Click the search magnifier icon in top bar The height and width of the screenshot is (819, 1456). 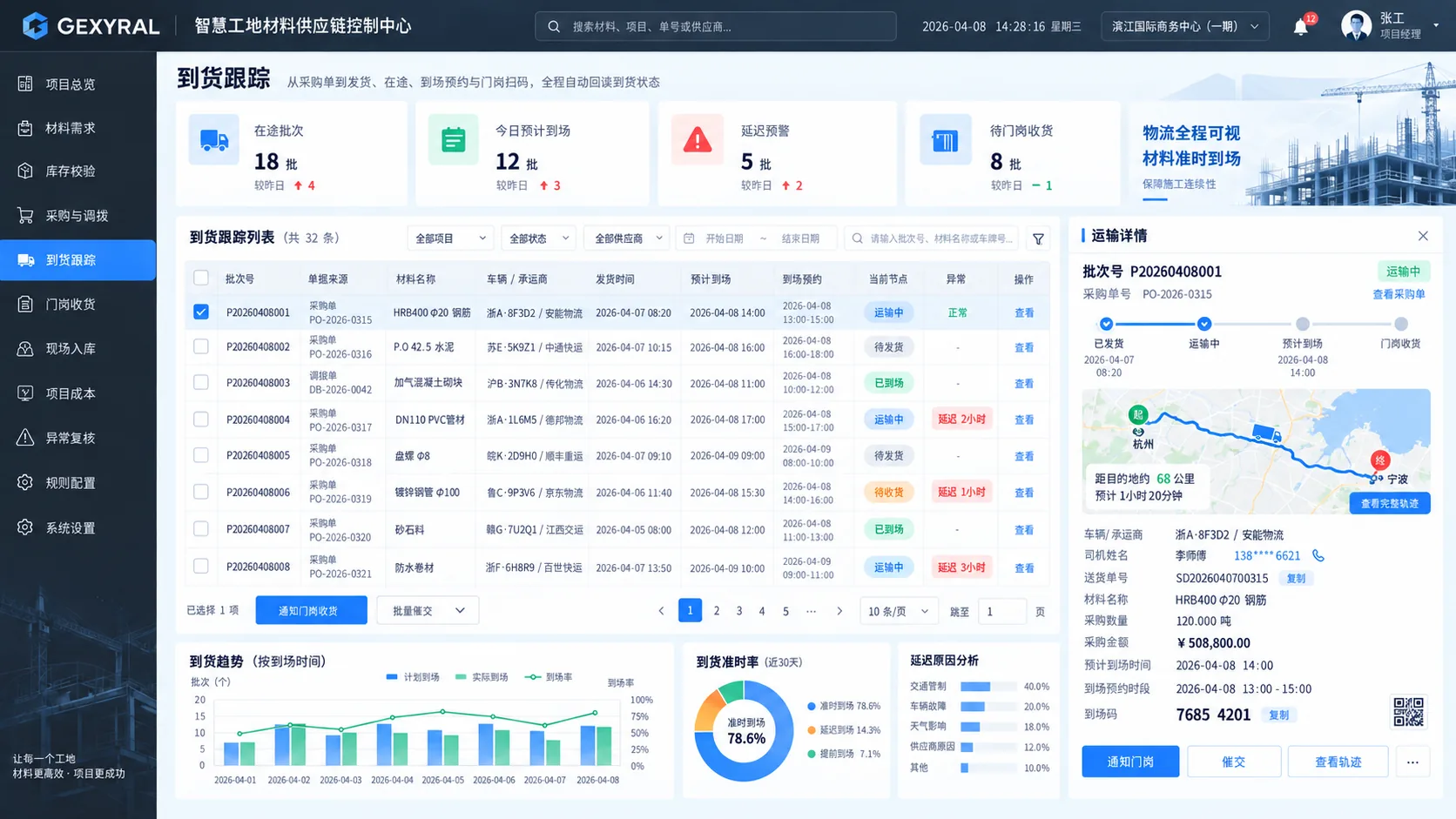tap(554, 26)
